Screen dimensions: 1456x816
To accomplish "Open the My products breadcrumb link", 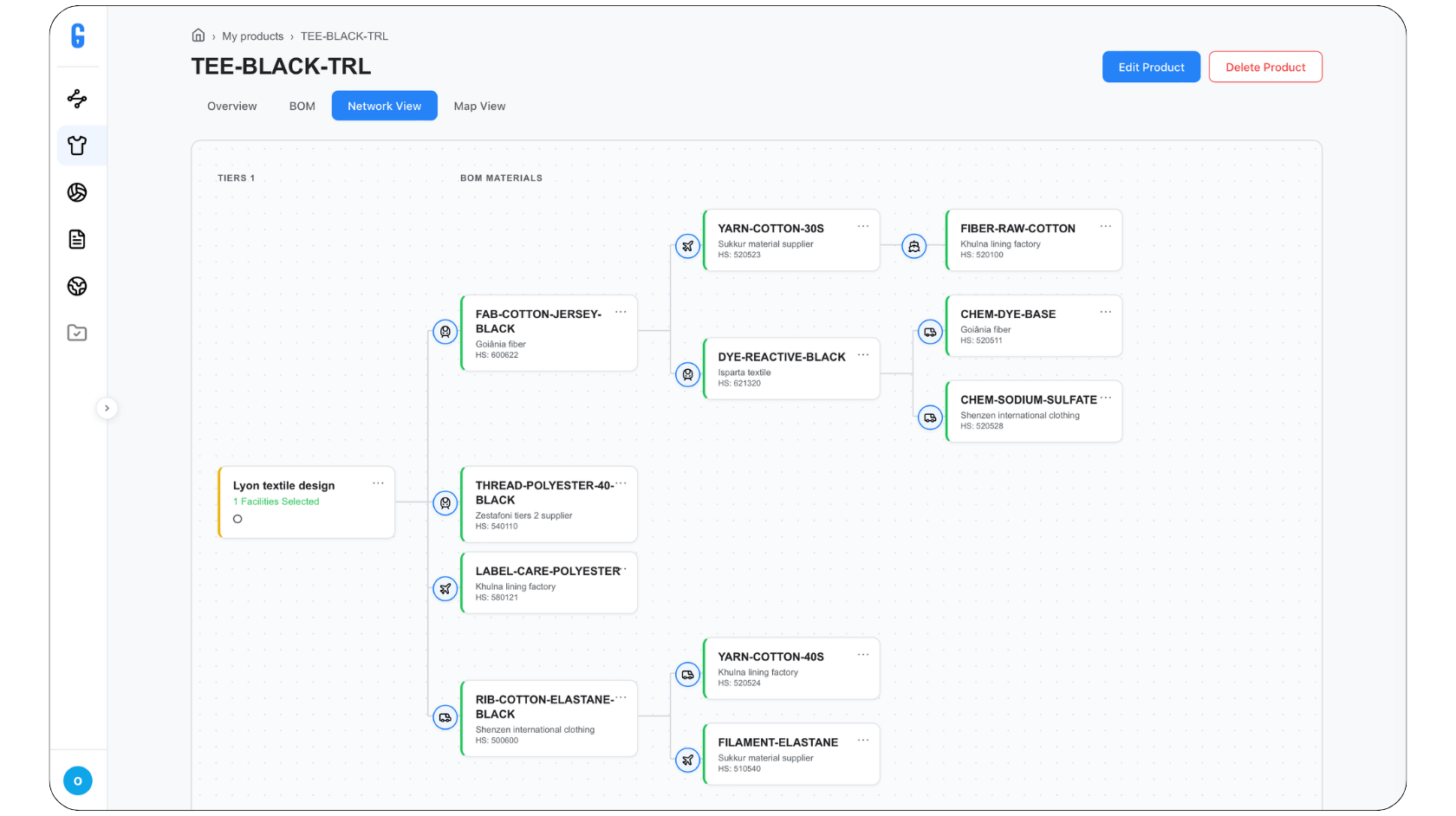I will pyautogui.click(x=253, y=36).
